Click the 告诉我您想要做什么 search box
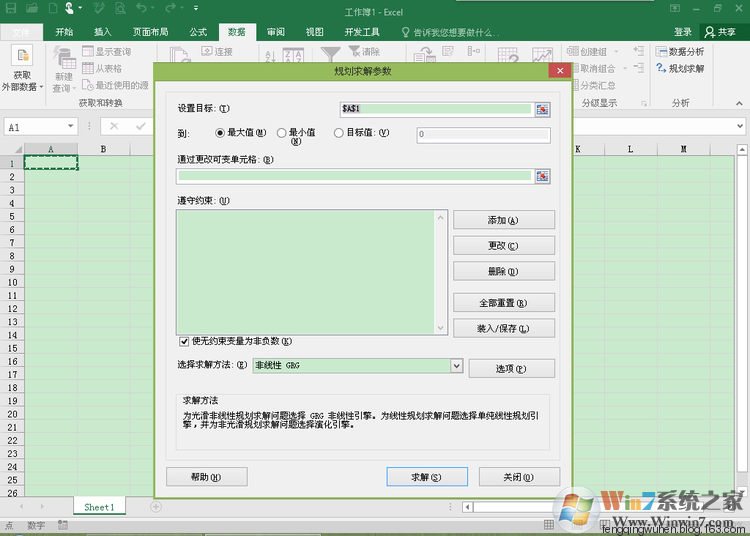Viewport: 750px width, 536px height. (x=450, y=32)
